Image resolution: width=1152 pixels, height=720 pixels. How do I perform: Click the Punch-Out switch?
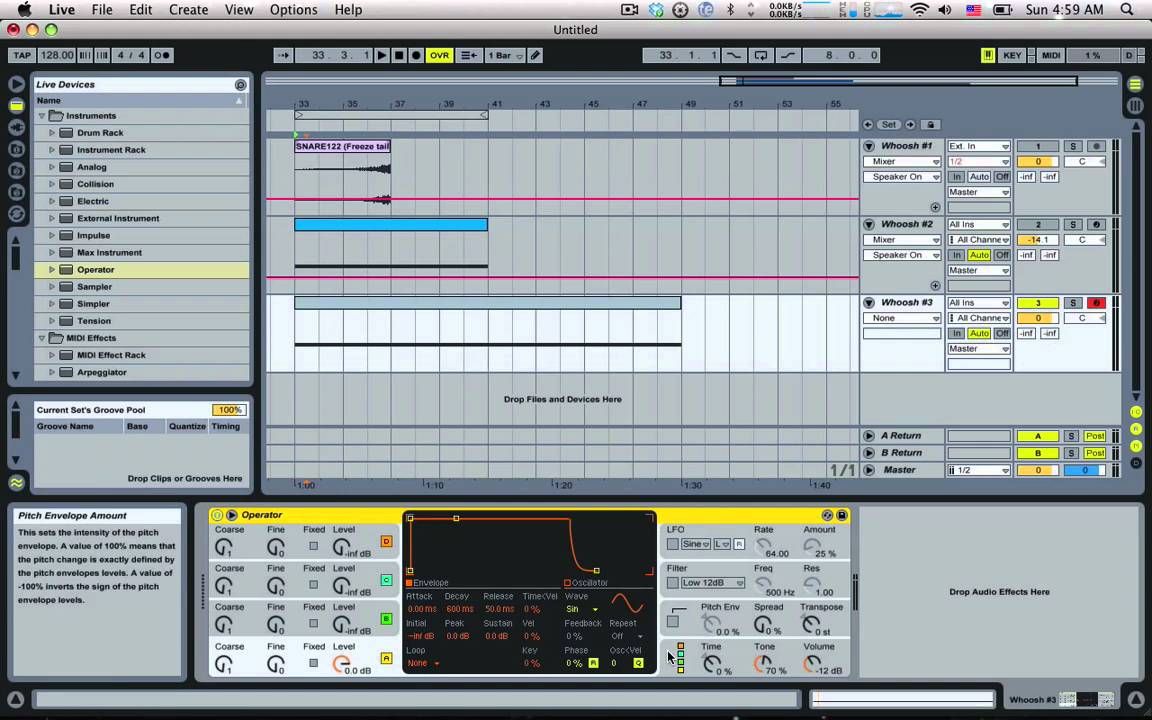788,55
